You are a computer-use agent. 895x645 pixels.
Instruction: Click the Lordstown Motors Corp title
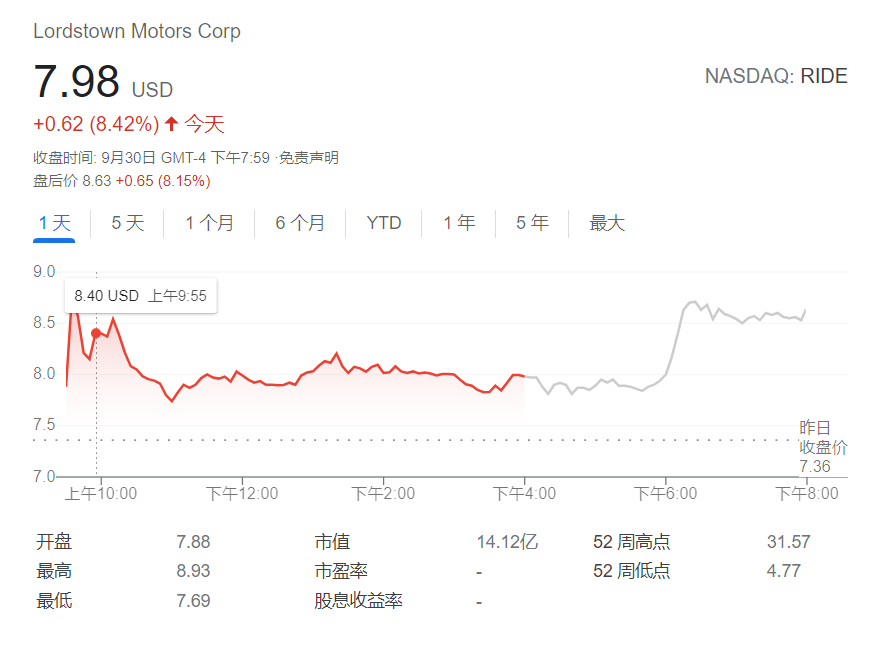pyautogui.click(x=137, y=31)
